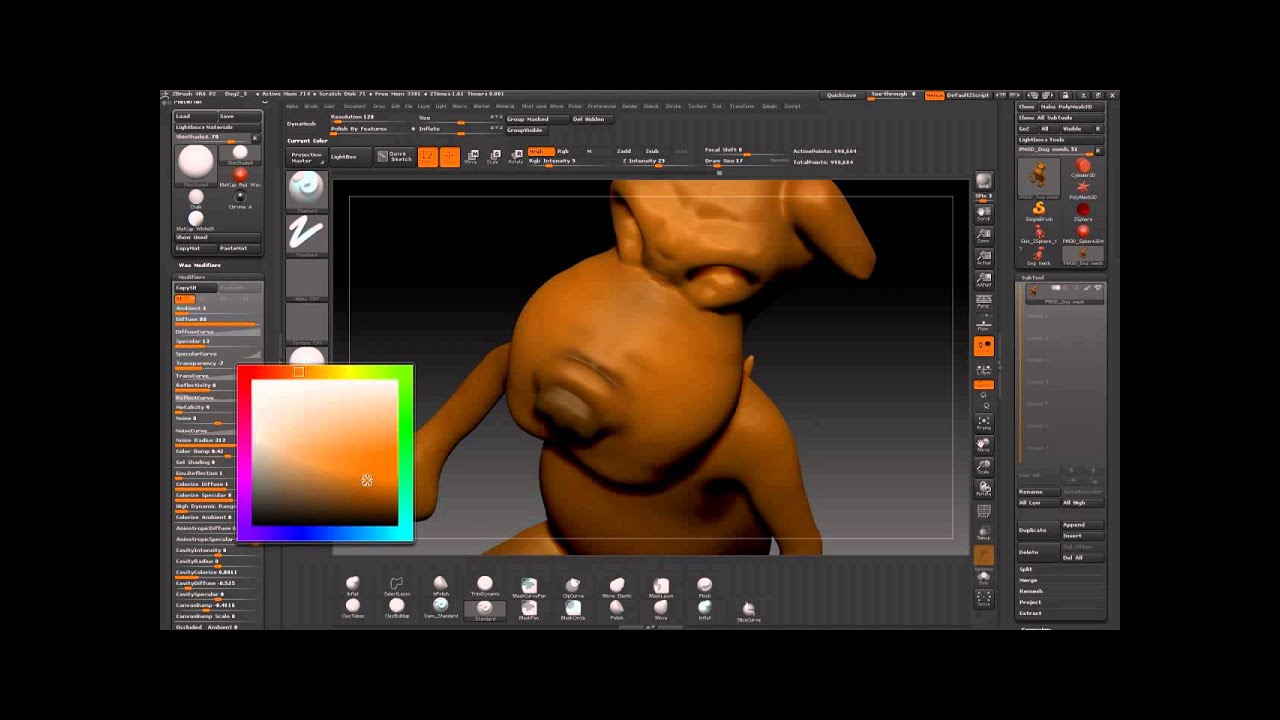Click the DefaultZScript label in title bar

point(968,95)
